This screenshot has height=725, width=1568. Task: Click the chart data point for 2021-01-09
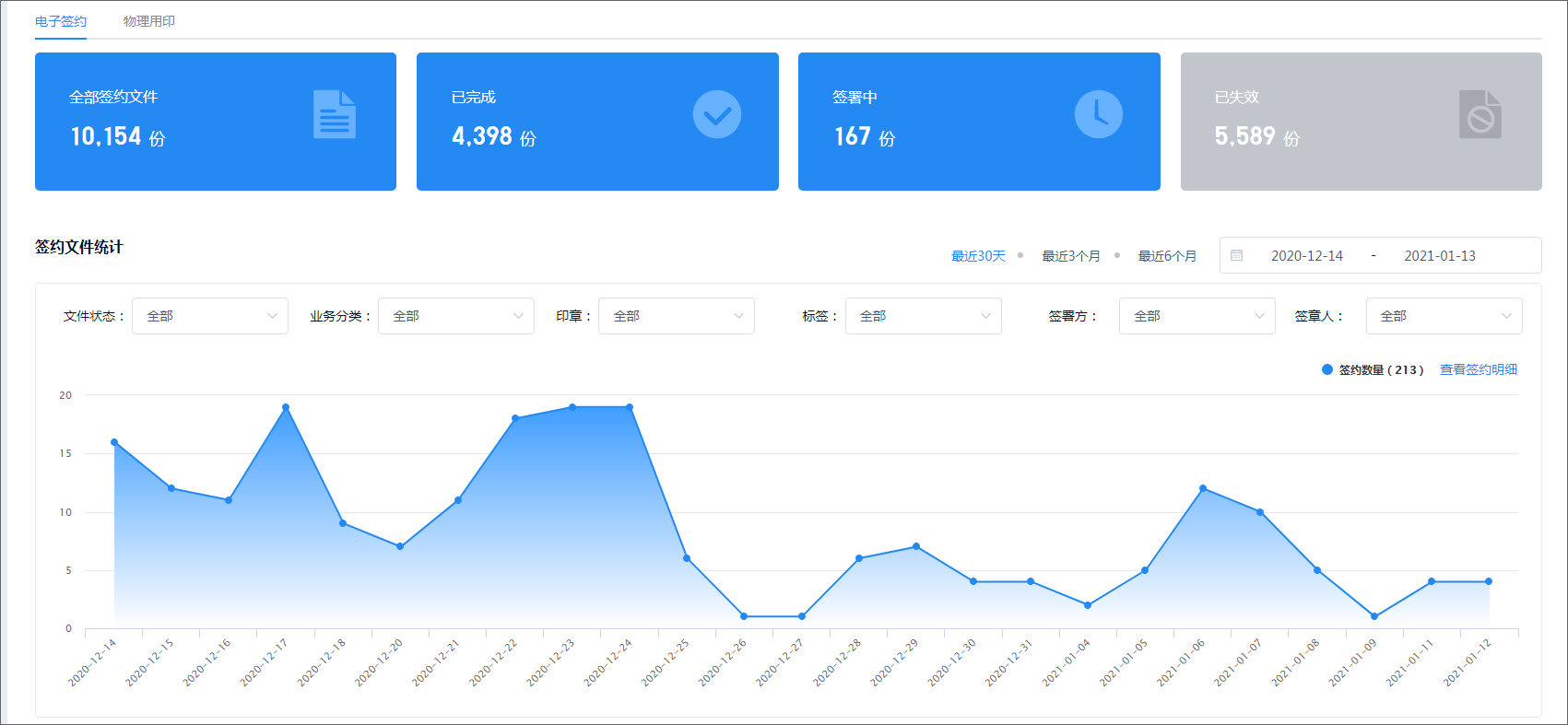click(x=1374, y=616)
